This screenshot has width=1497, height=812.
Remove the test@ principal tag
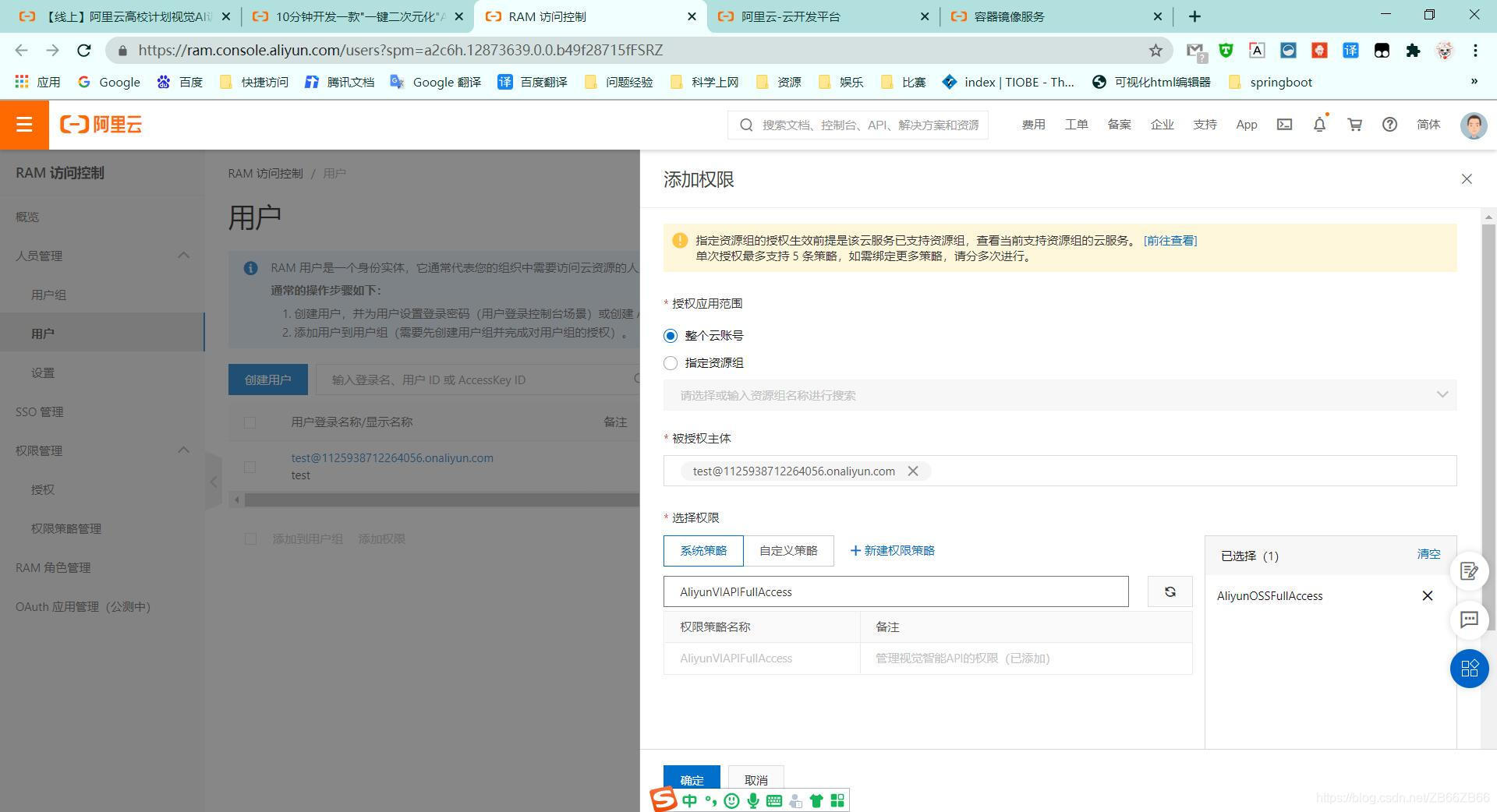[913, 471]
